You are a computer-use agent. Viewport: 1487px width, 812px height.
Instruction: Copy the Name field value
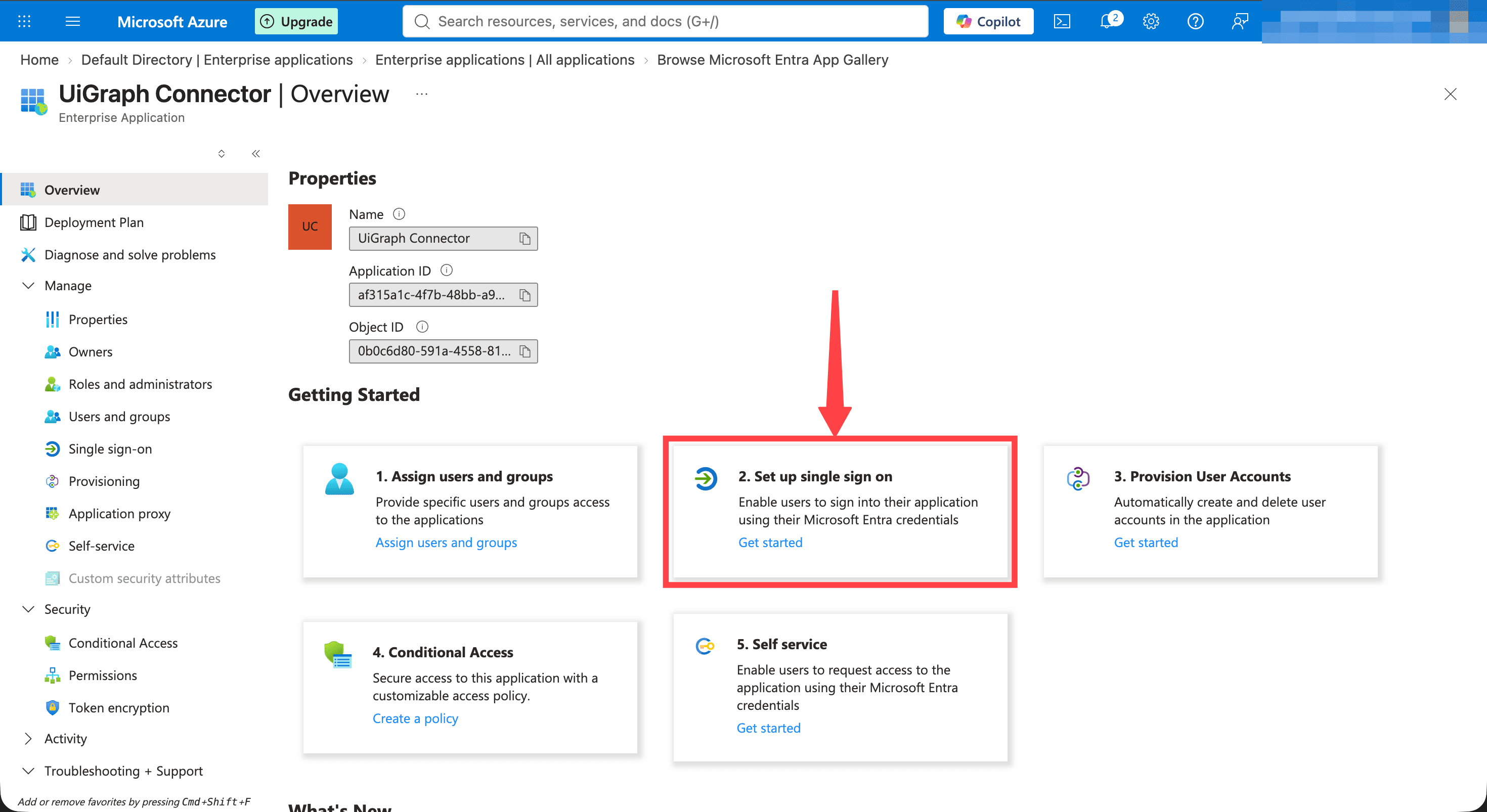524,238
